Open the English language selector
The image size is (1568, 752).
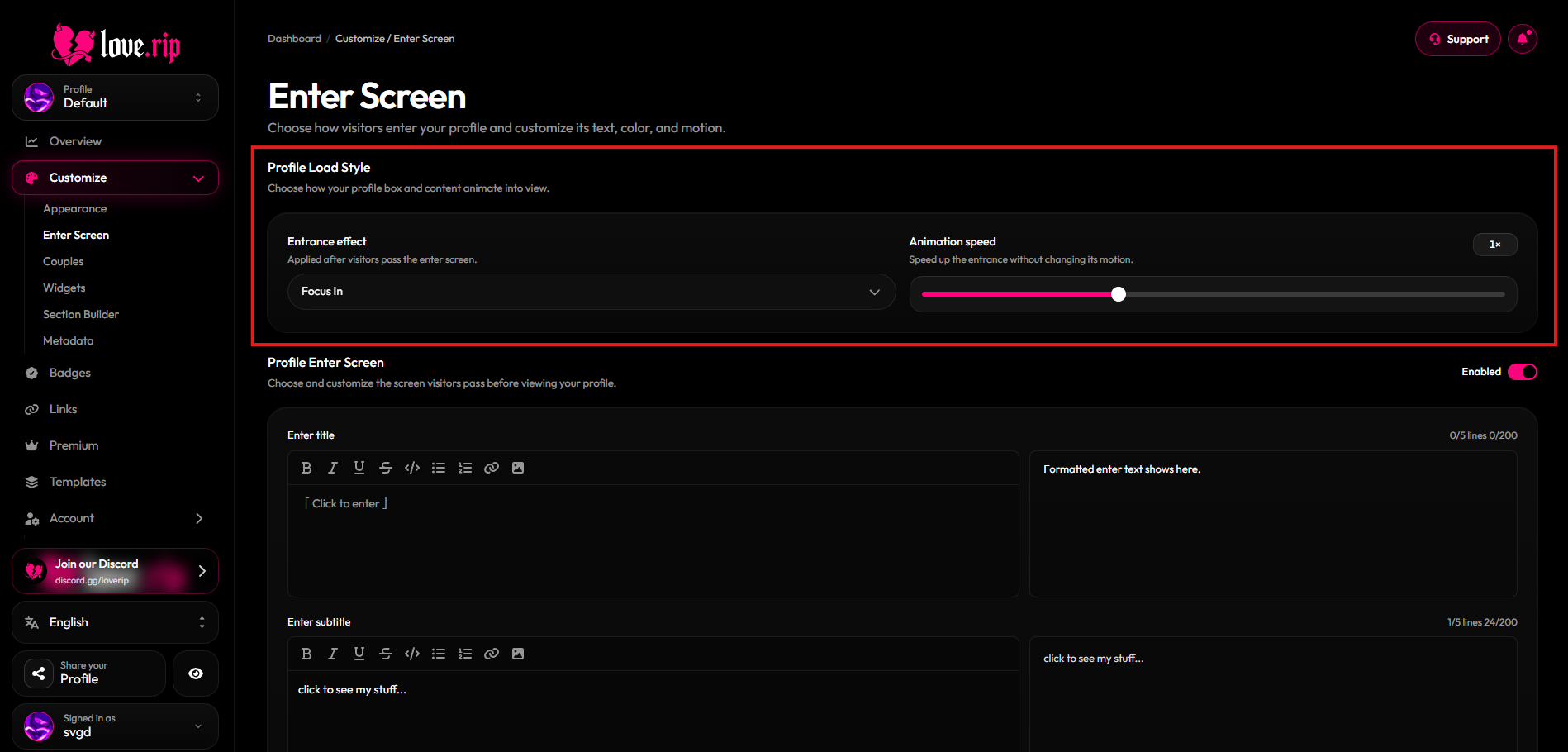point(115,622)
